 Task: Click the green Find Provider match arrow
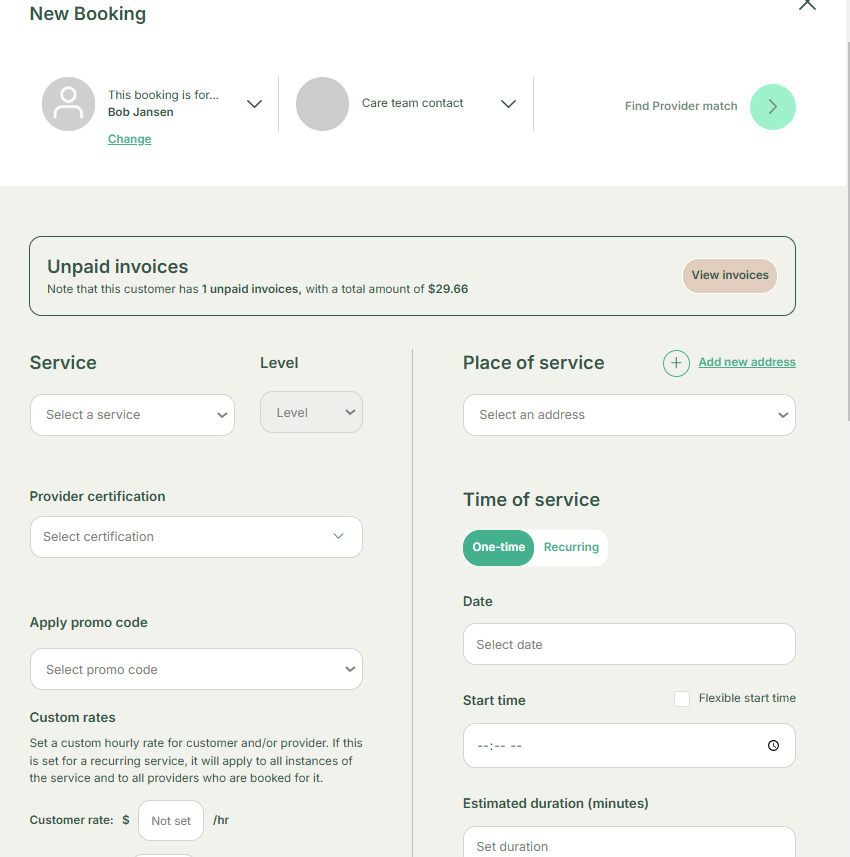(x=772, y=106)
